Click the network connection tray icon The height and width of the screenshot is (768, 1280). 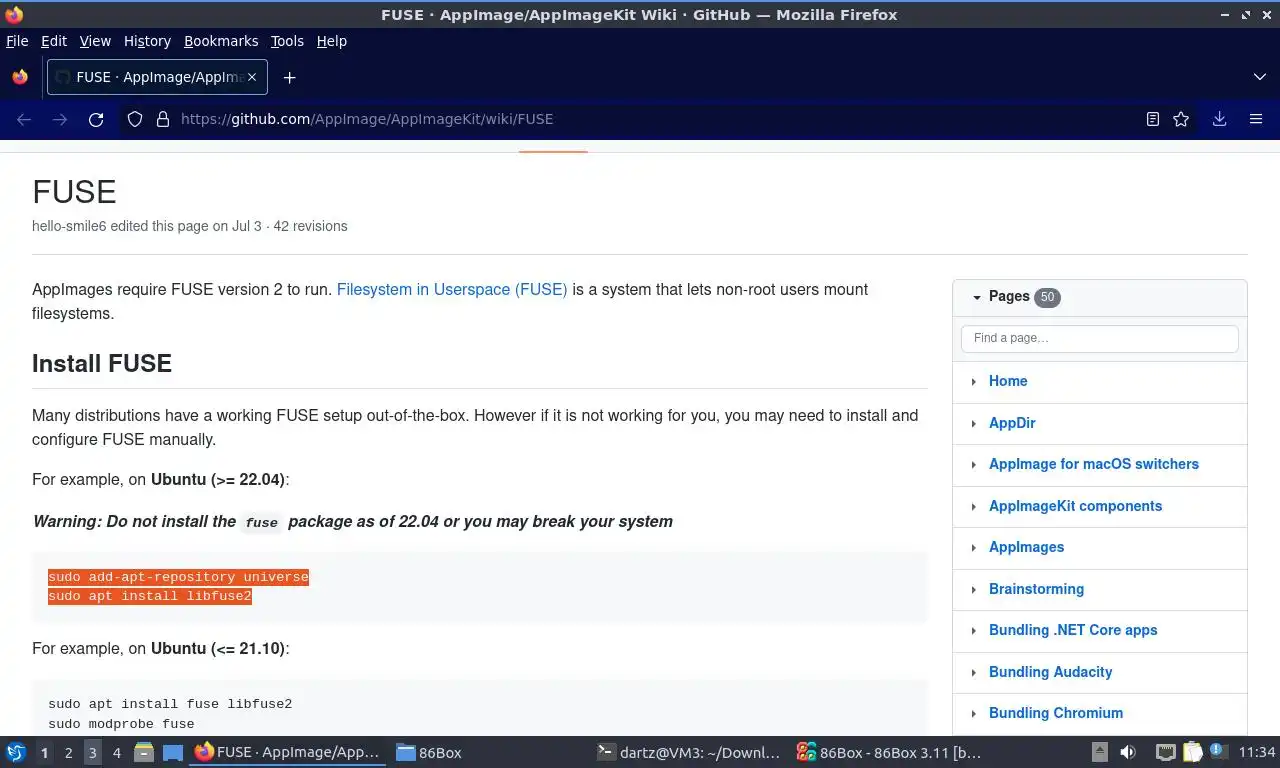(x=1165, y=752)
